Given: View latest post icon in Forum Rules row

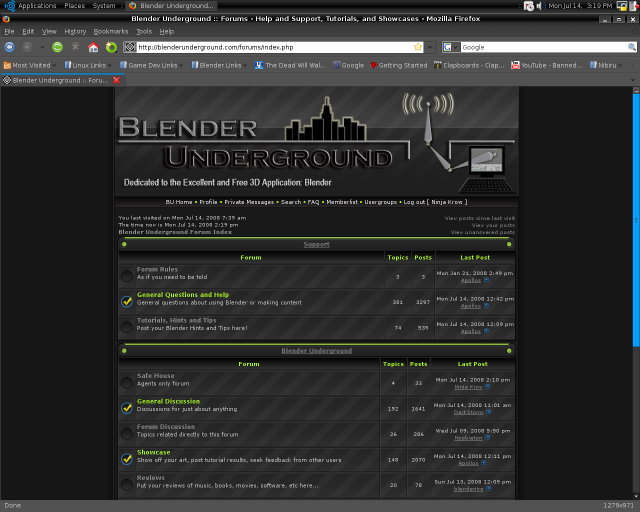Looking at the screenshot, I should (x=486, y=280).
